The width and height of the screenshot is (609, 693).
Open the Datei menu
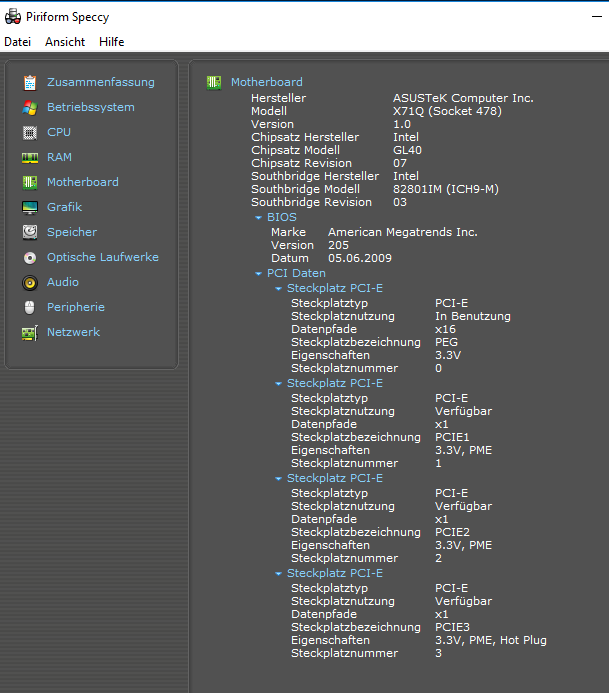point(18,42)
